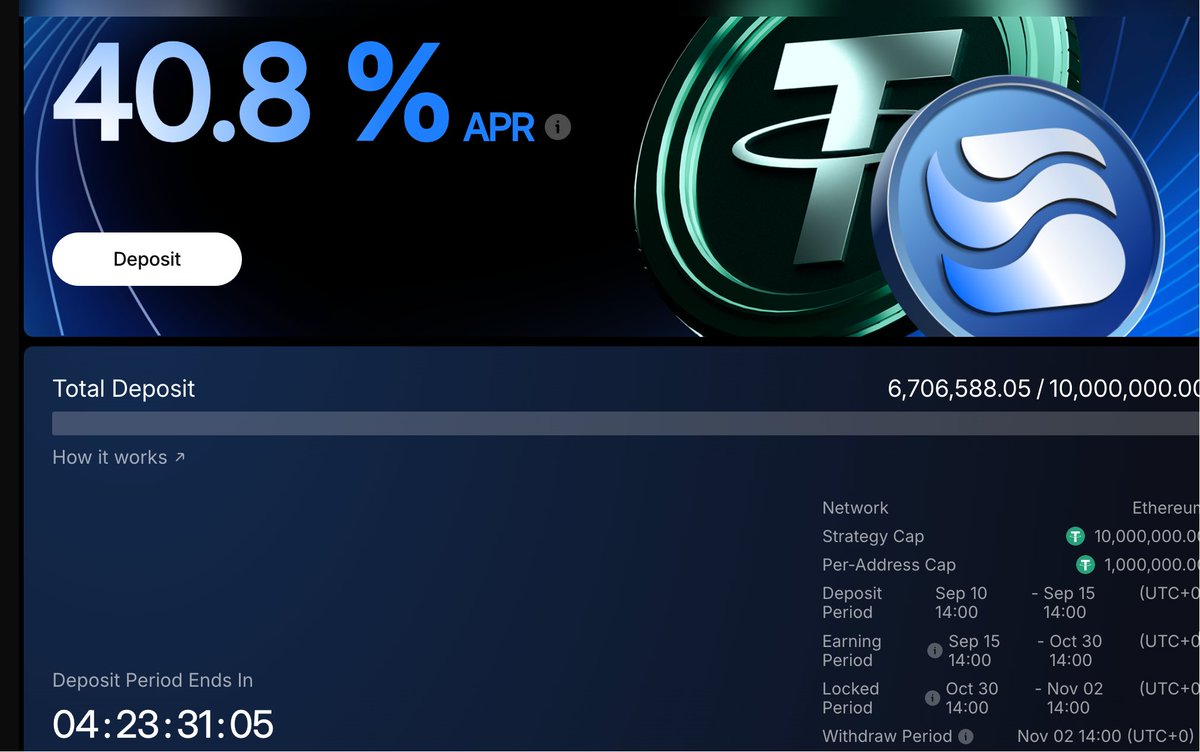Click the Strategy Cap label
This screenshot has width=1200, height=752.
pyautogui.click(x=873, y=537)
